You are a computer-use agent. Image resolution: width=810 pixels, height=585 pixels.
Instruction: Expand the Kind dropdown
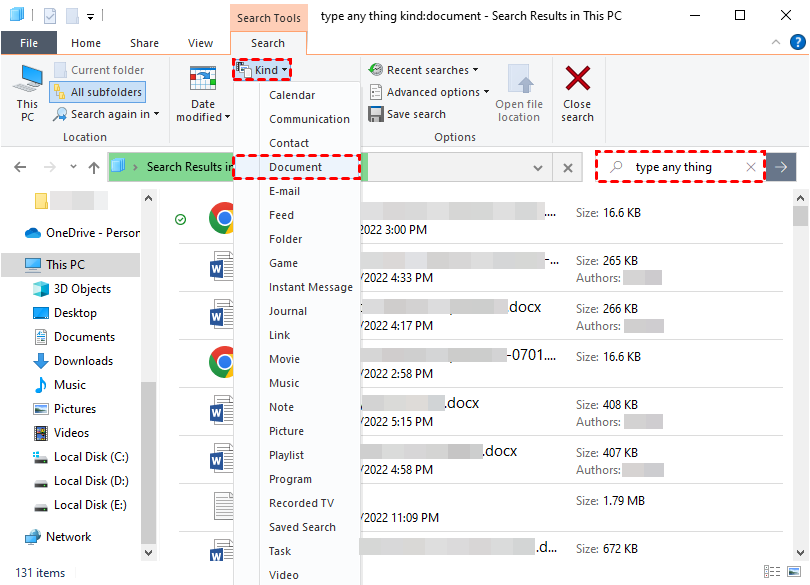click(264, 70)
